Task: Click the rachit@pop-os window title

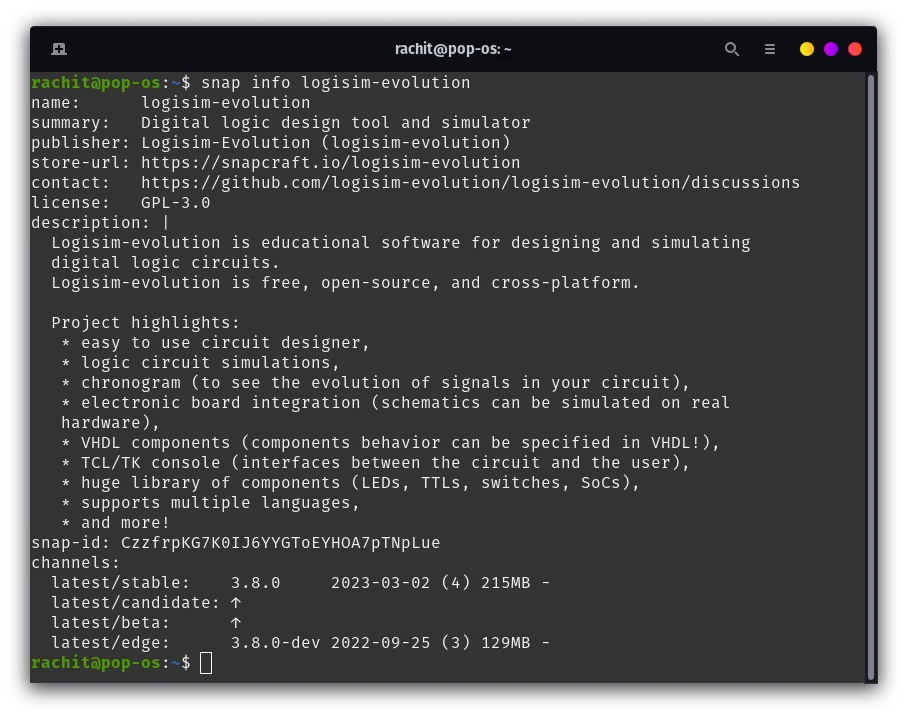Action: click(x=453, y=49)
